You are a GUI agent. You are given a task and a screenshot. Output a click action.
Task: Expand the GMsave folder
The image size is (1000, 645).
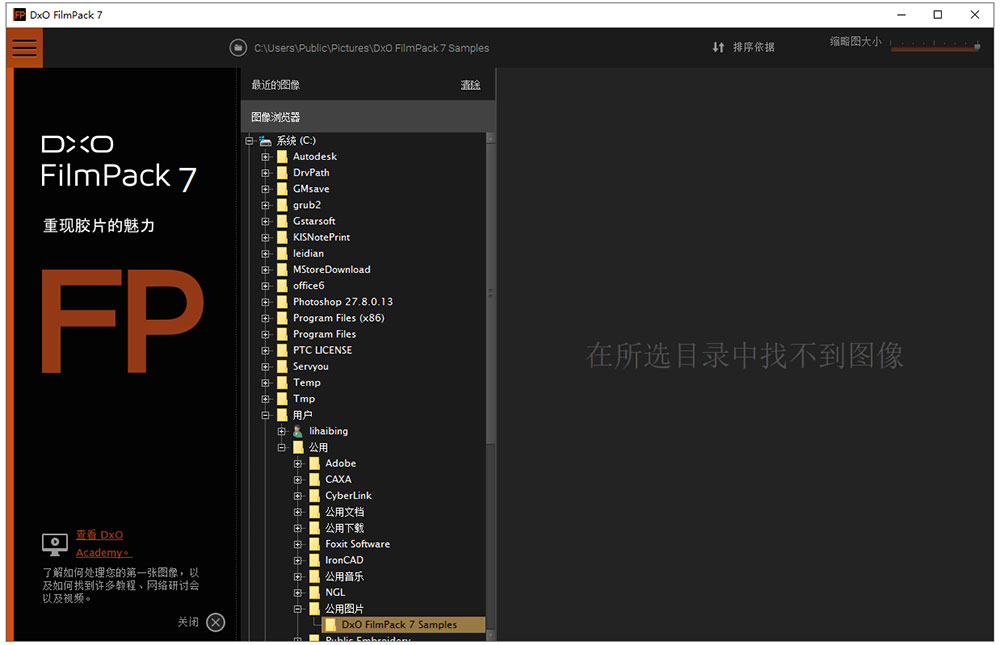(x=266, y=189)
